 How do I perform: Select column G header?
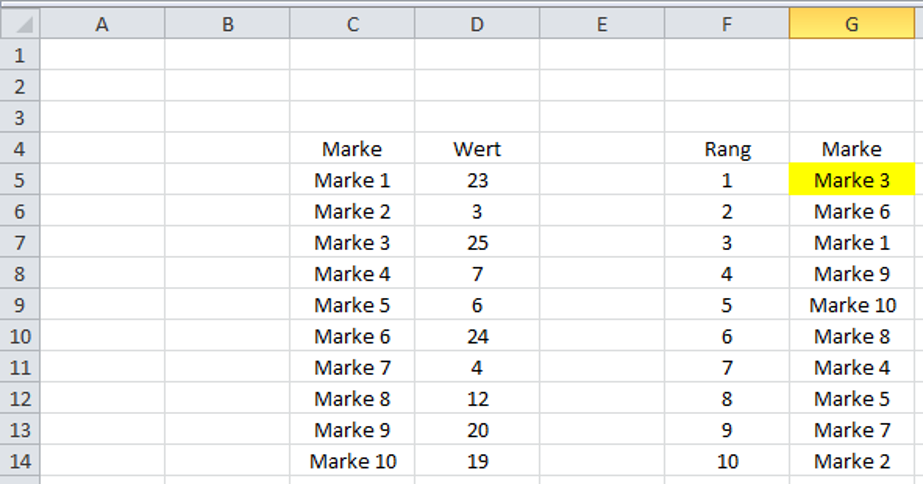tap(852, 24)
